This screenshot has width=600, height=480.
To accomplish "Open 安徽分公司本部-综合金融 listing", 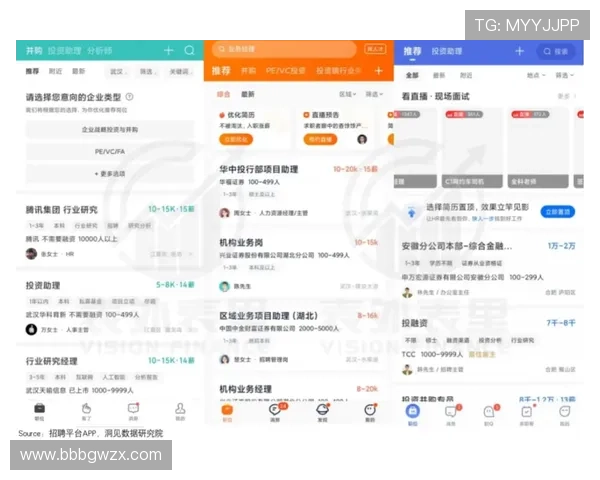I will point(488,269).
